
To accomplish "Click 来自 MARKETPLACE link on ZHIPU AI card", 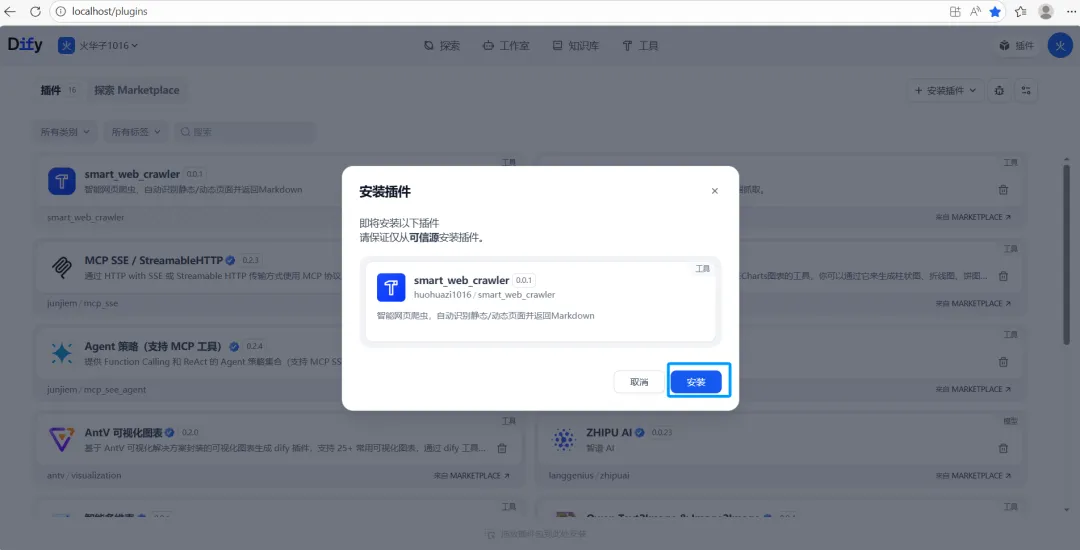I will [x=973, y=476].
